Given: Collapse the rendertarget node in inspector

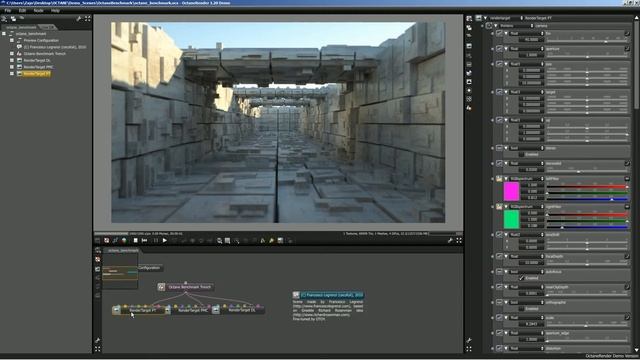Looking at the screenshot, I should click(485, 18).
